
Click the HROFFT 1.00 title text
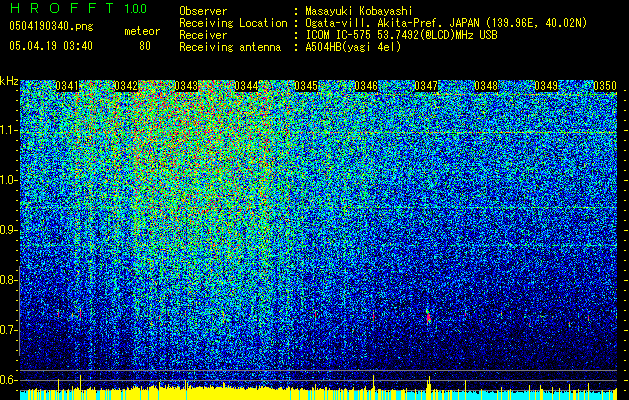point(78,8)
